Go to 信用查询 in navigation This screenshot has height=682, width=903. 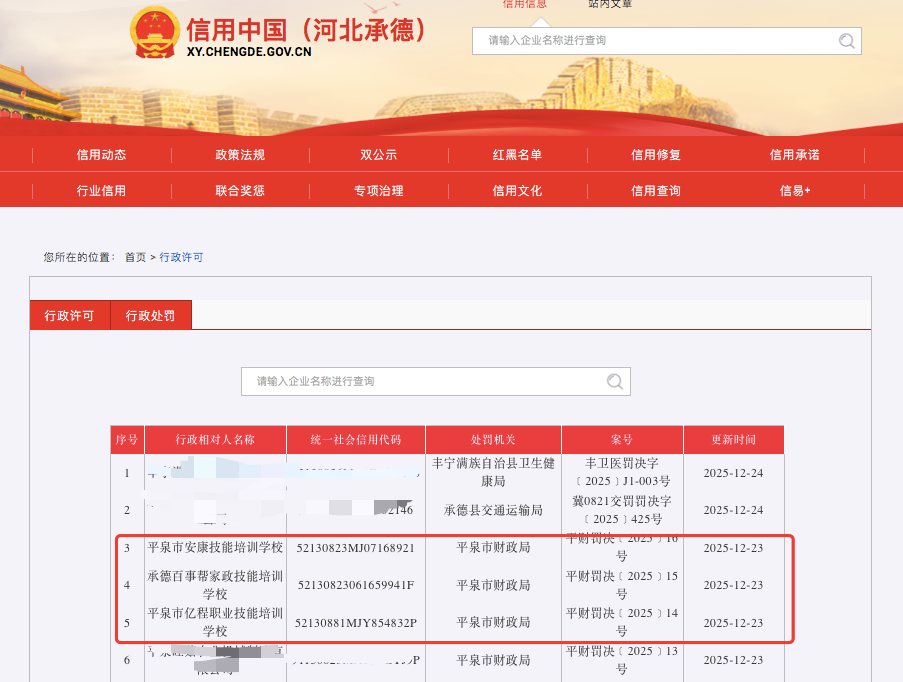656,191
